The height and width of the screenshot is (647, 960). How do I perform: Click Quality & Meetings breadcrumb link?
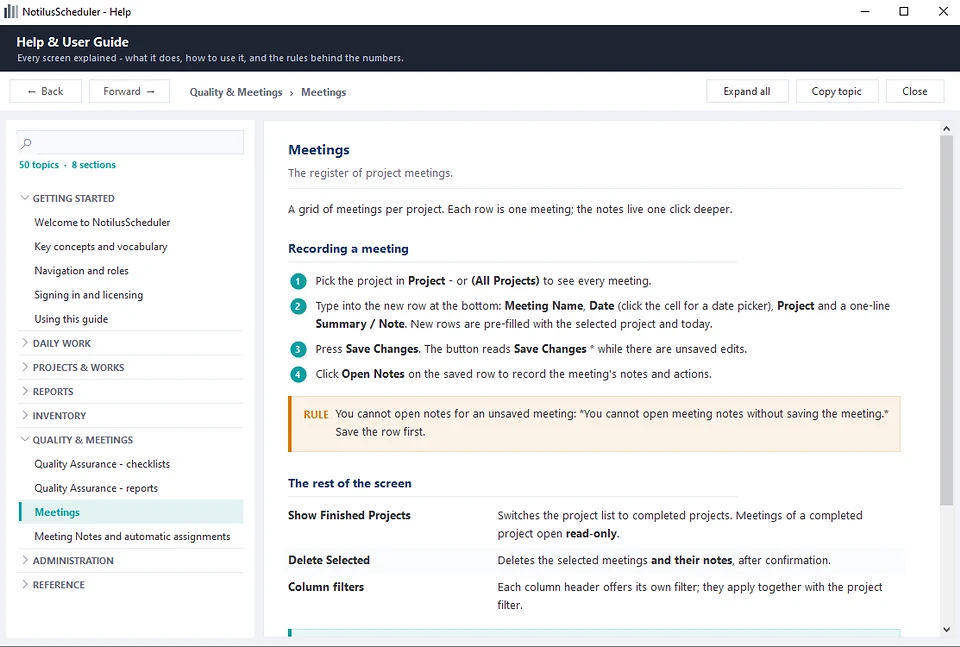click(x=236, y=92)
